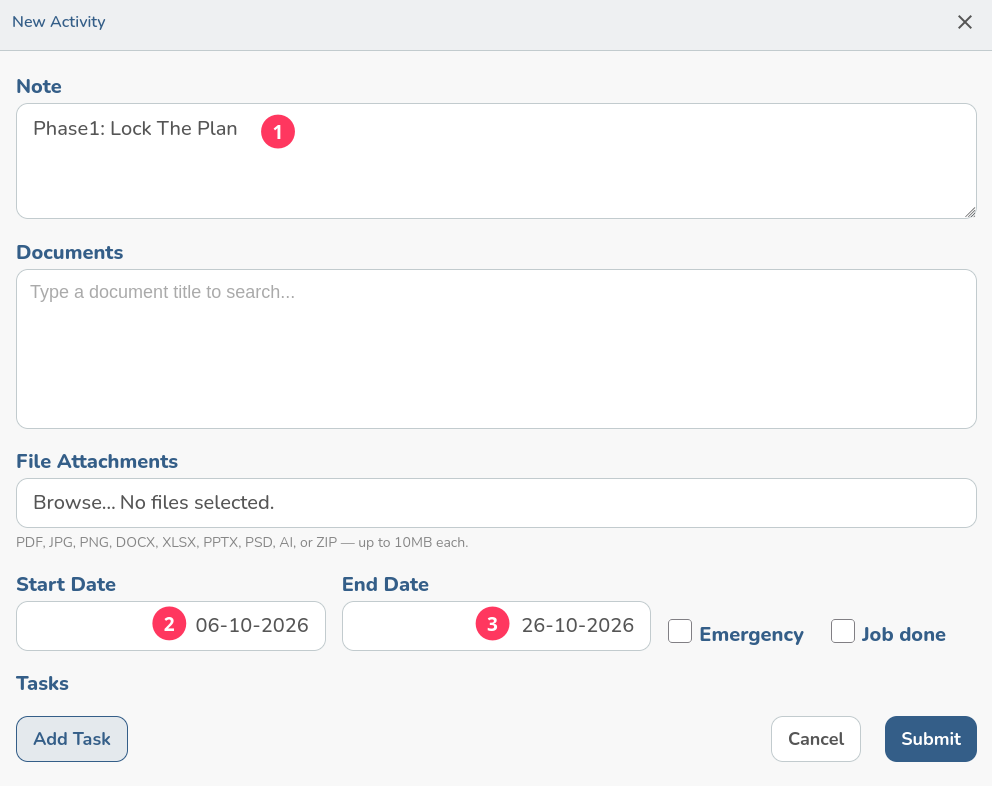Screen dimensions: 992x786
Task: Click the Emergency label text
Action: point(752,634)
